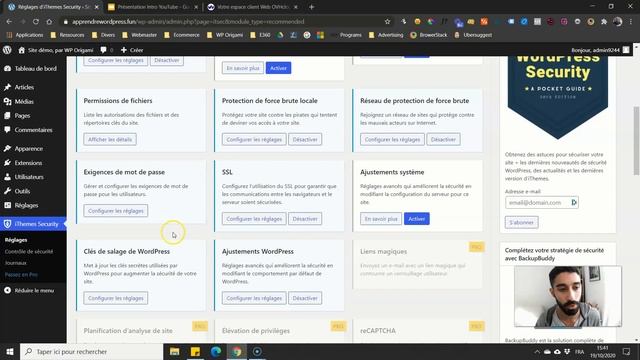Open the Ecommerce bookmarks folder
The image size is (640, 360).
[x=182, y=35]
